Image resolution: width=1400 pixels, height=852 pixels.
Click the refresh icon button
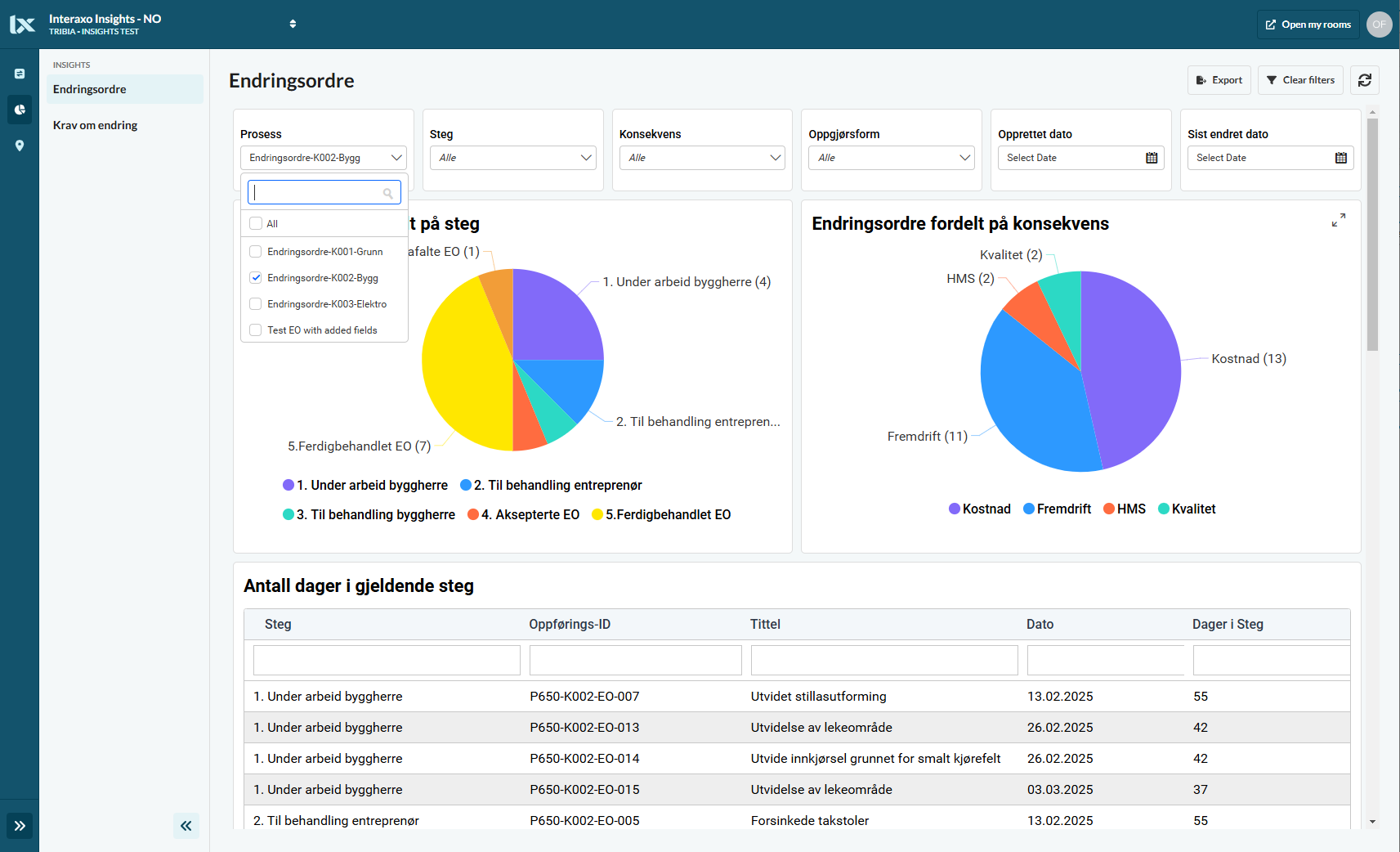click(1364, 80)
